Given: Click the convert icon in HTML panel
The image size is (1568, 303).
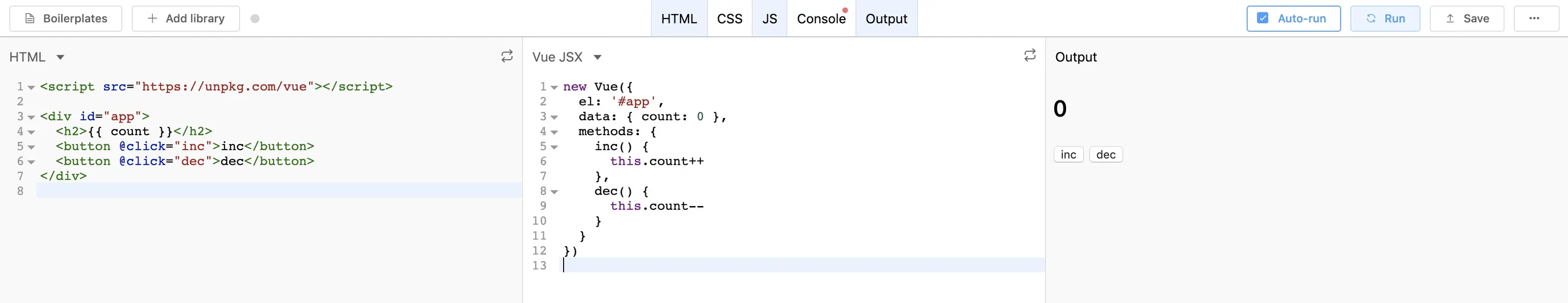Looking at the screenshot, I should (507, 56).
